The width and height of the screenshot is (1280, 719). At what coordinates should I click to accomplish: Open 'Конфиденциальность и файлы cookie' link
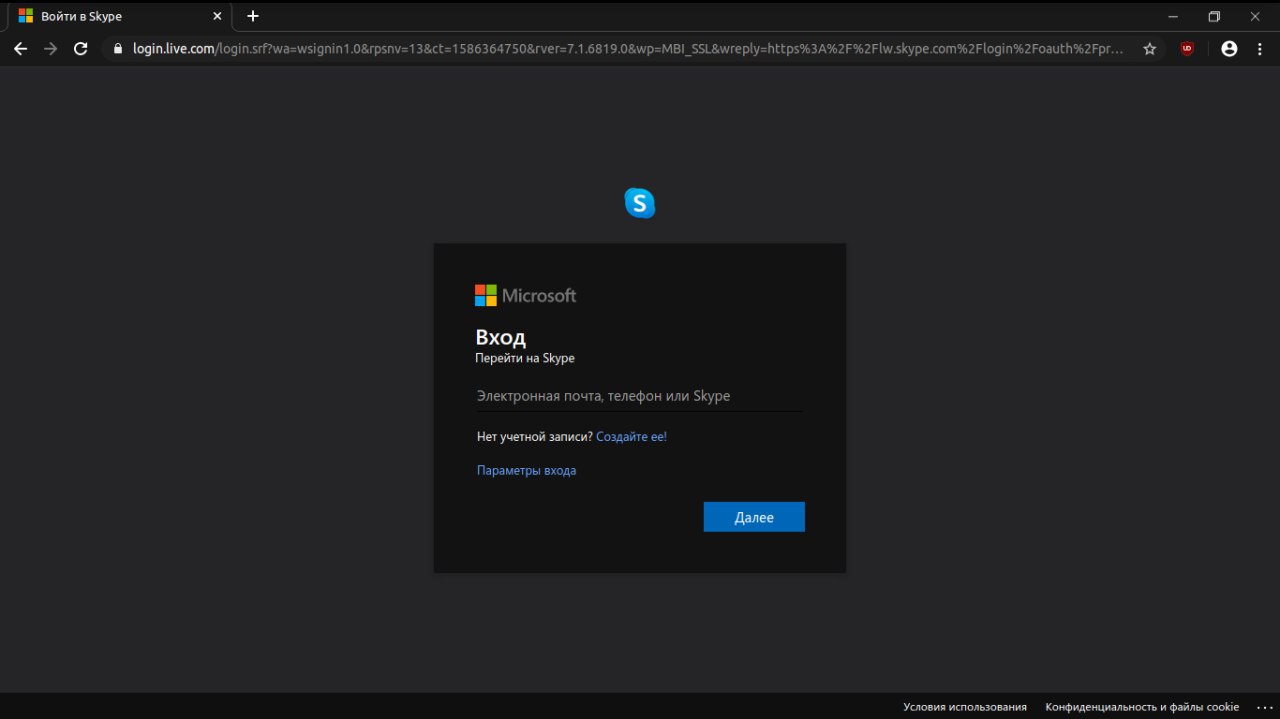point(1142,707)
